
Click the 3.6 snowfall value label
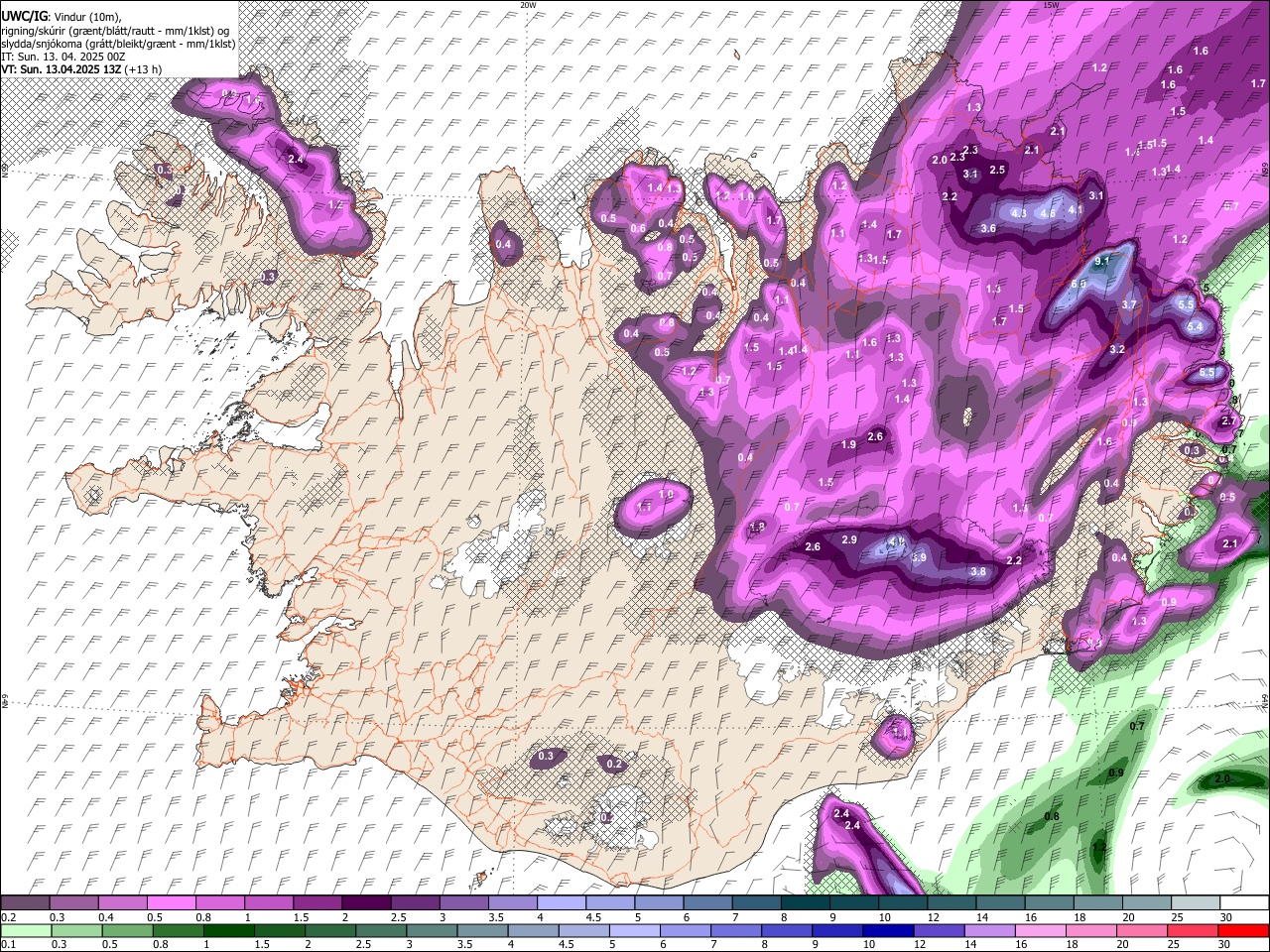[x=987, y=228]
